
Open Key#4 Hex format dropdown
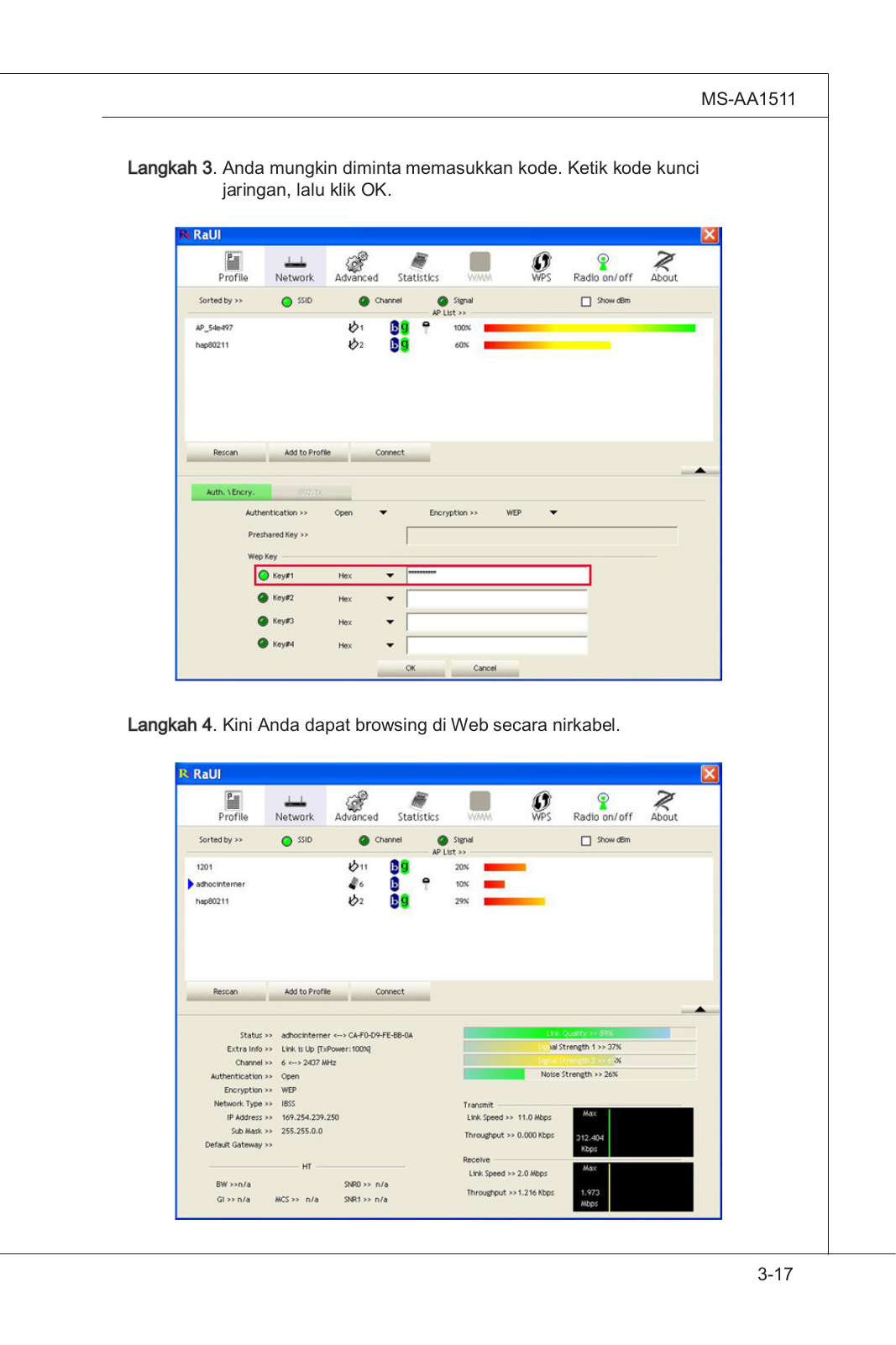point(390,645)
